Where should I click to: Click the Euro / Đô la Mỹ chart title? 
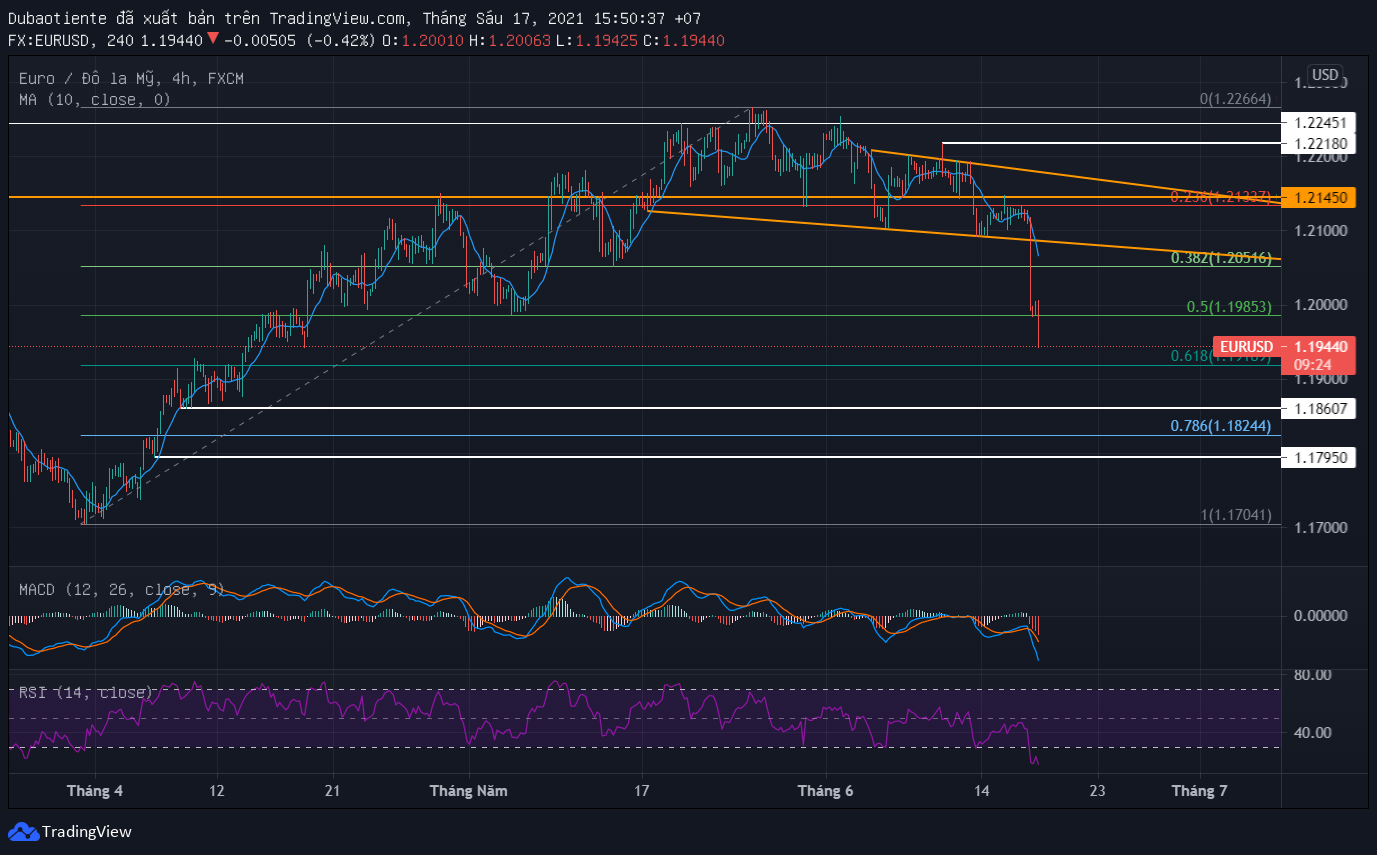pyautogui.click(x=131, y=78)
